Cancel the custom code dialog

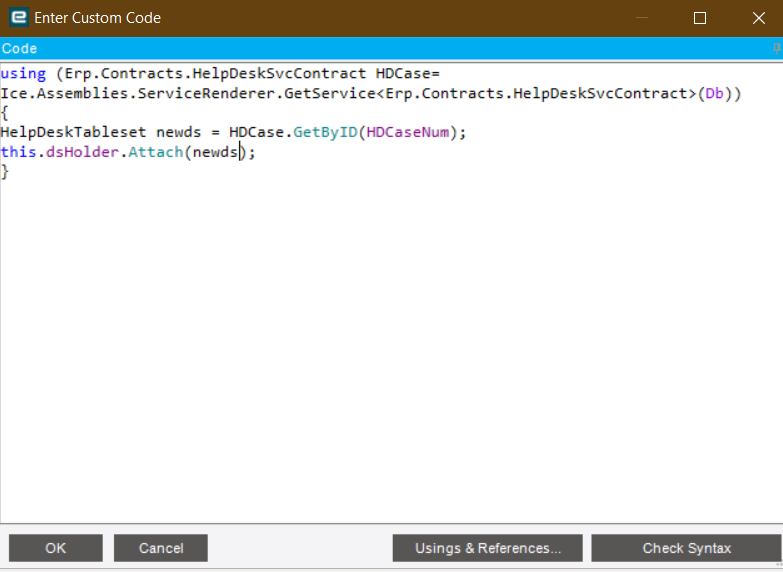[161, 548]
